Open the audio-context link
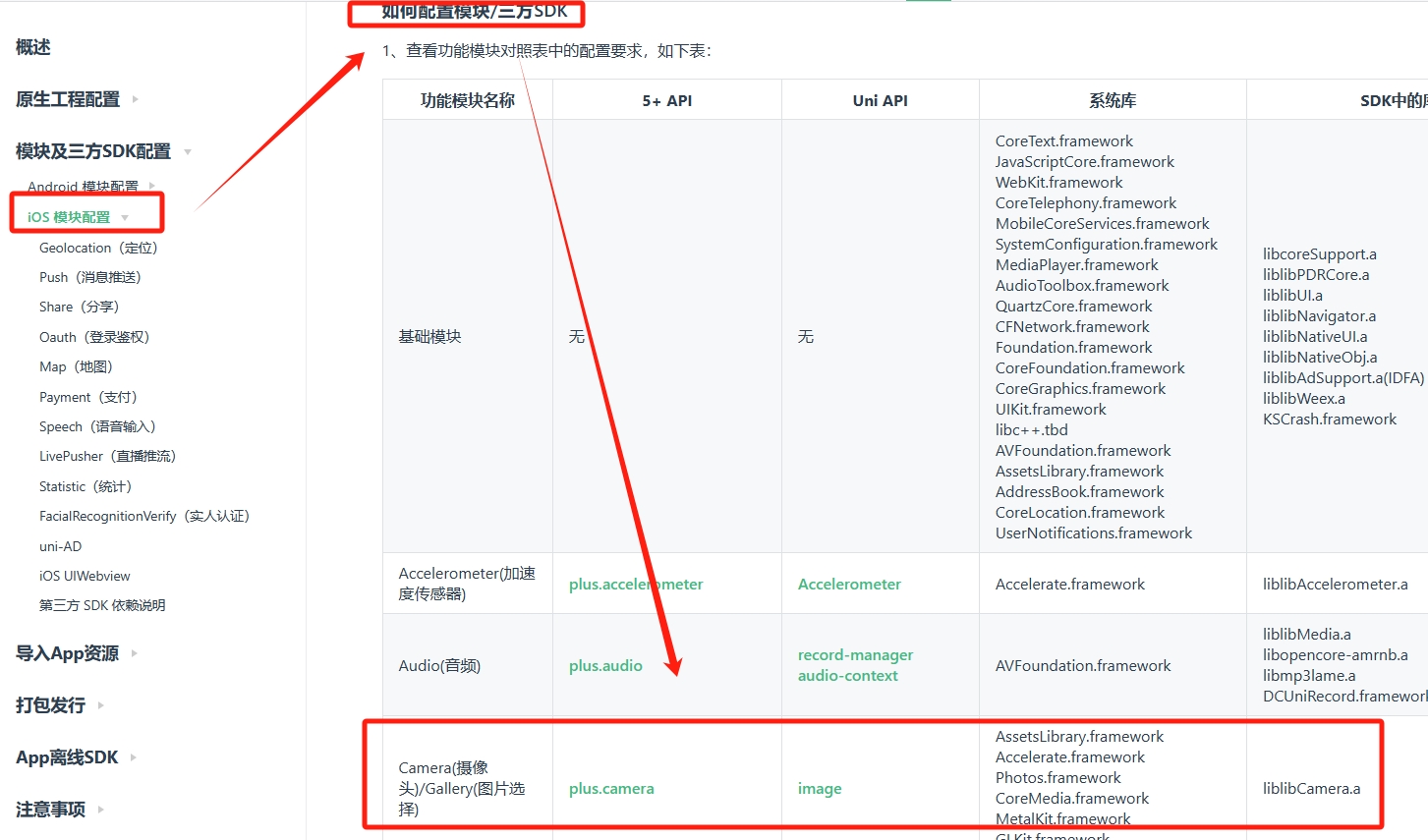 pyautogui.click(x=847, y=675)
